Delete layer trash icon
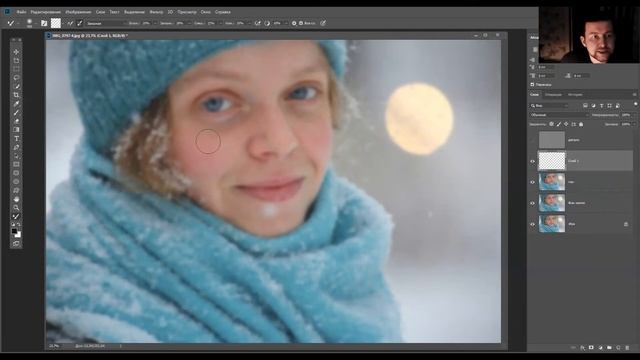 pyautogui.click(x=627, y=348)
